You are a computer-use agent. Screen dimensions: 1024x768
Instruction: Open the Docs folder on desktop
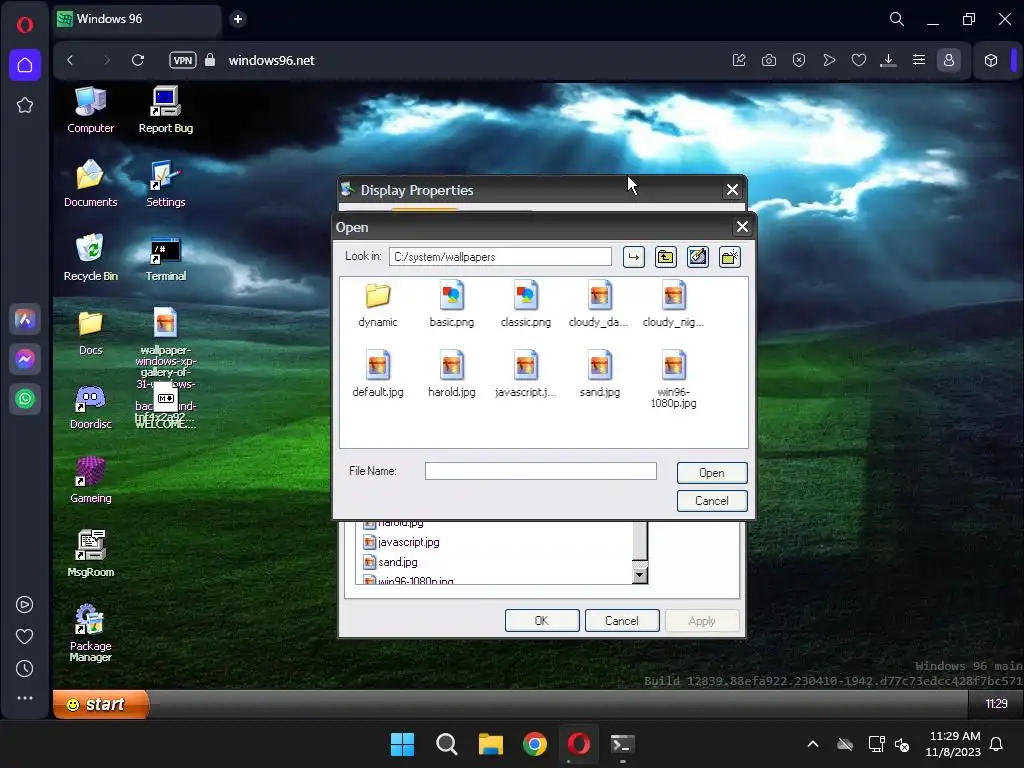pyautogui.click(x=90, y=332)
